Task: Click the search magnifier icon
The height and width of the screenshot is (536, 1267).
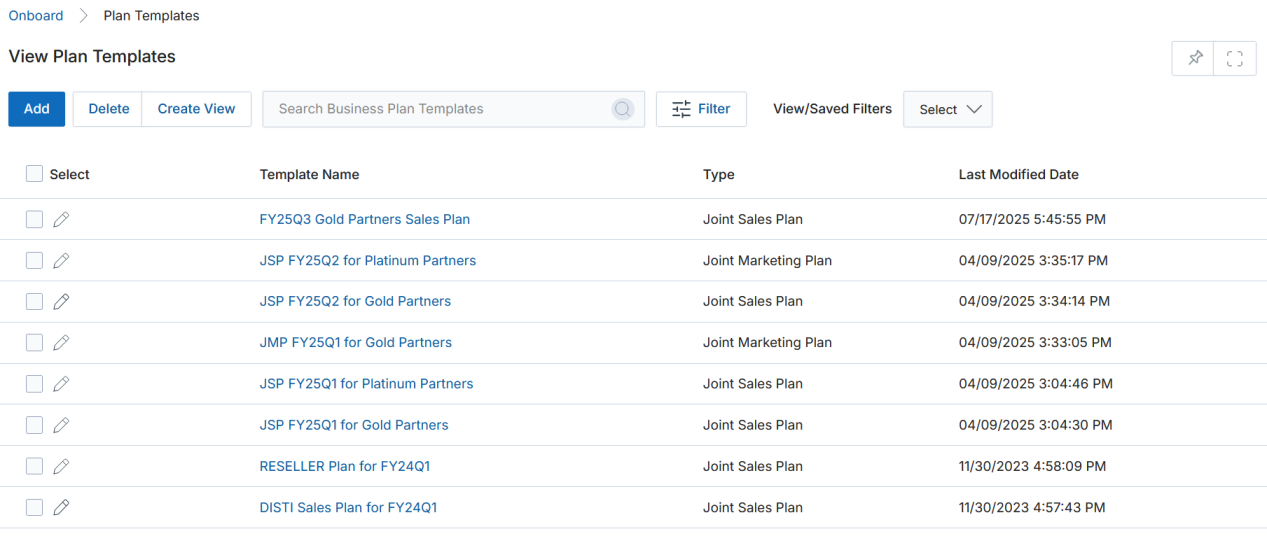Action: point(623,109)
